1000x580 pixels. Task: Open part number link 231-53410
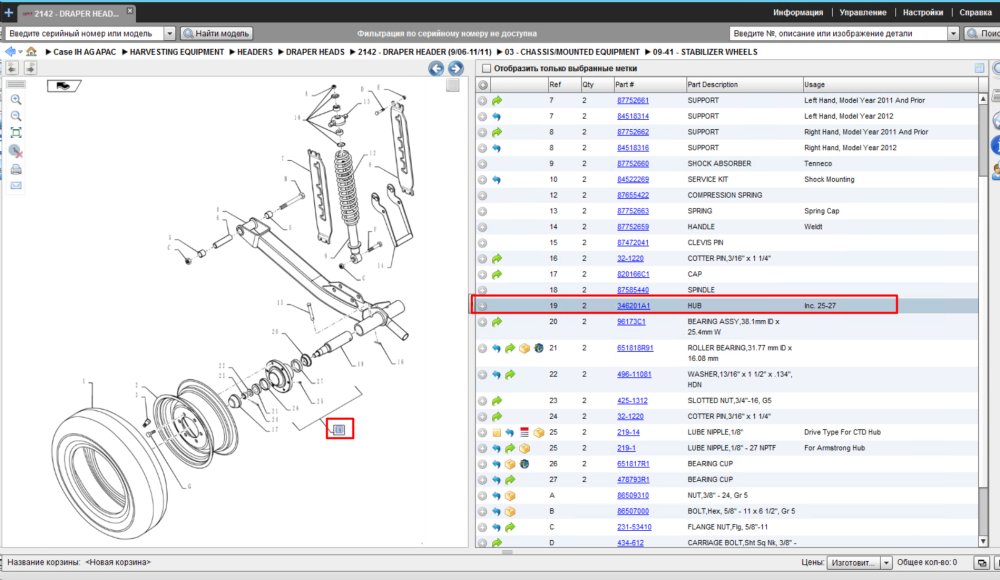634,527
